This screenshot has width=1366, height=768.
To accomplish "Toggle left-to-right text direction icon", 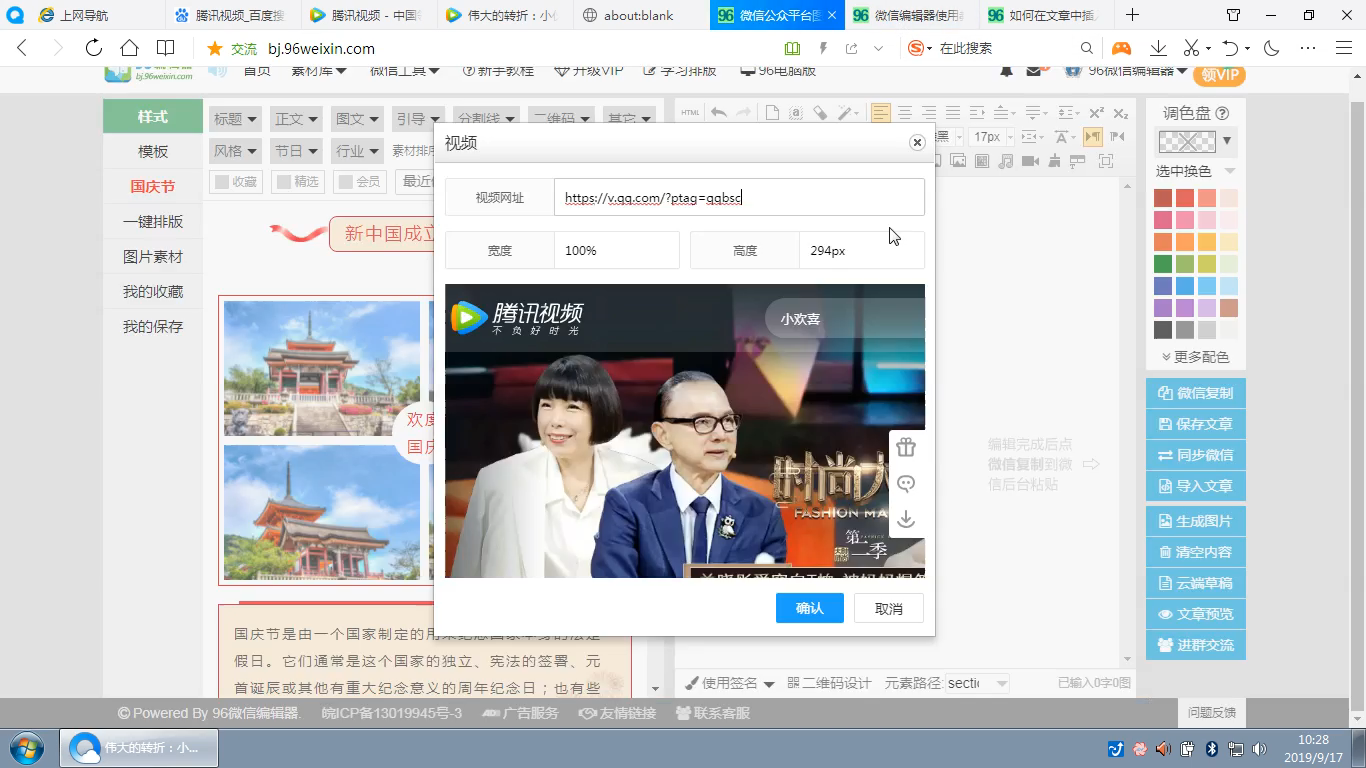I will 1093,137.
